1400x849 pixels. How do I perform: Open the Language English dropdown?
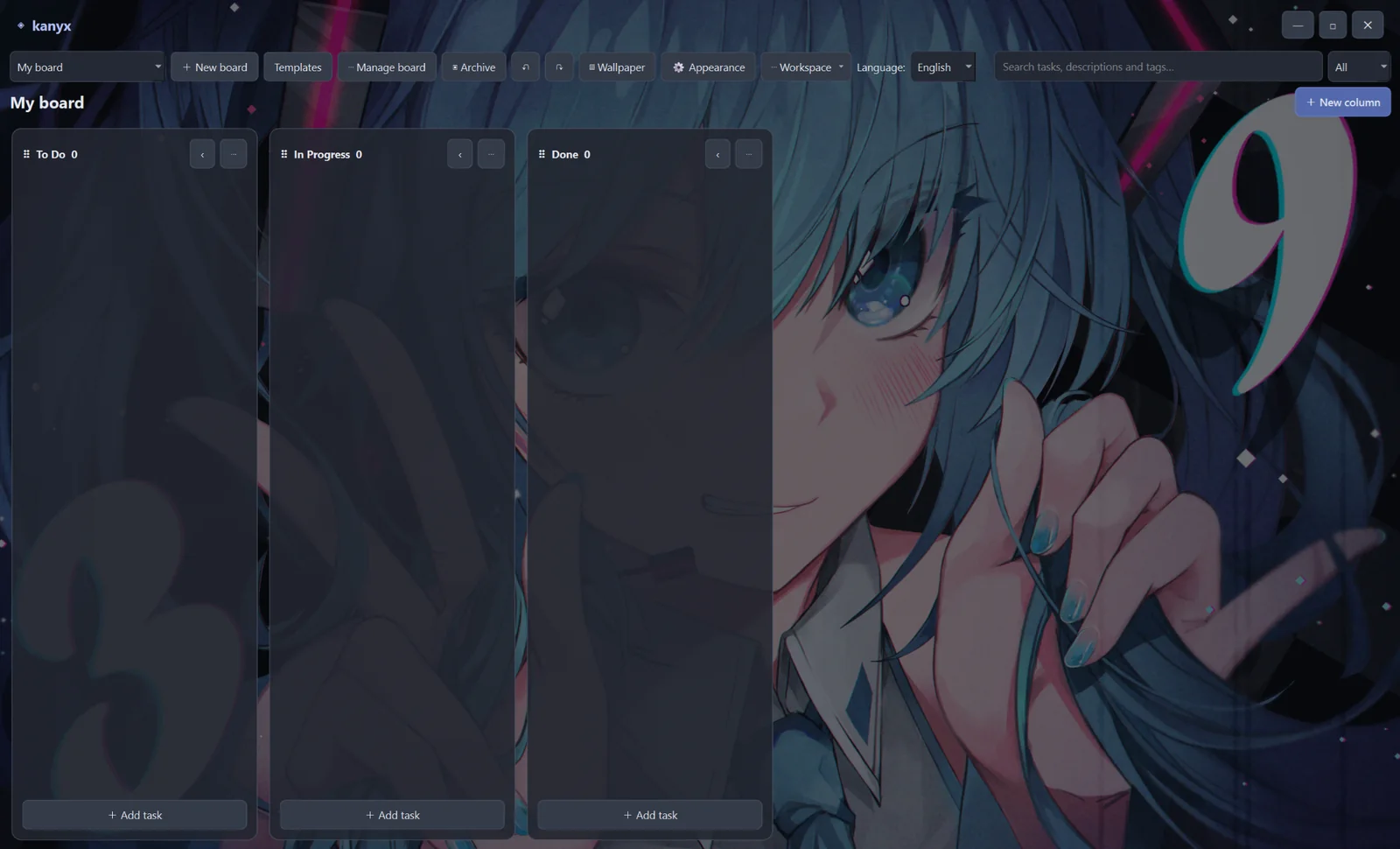pos(942,67)
